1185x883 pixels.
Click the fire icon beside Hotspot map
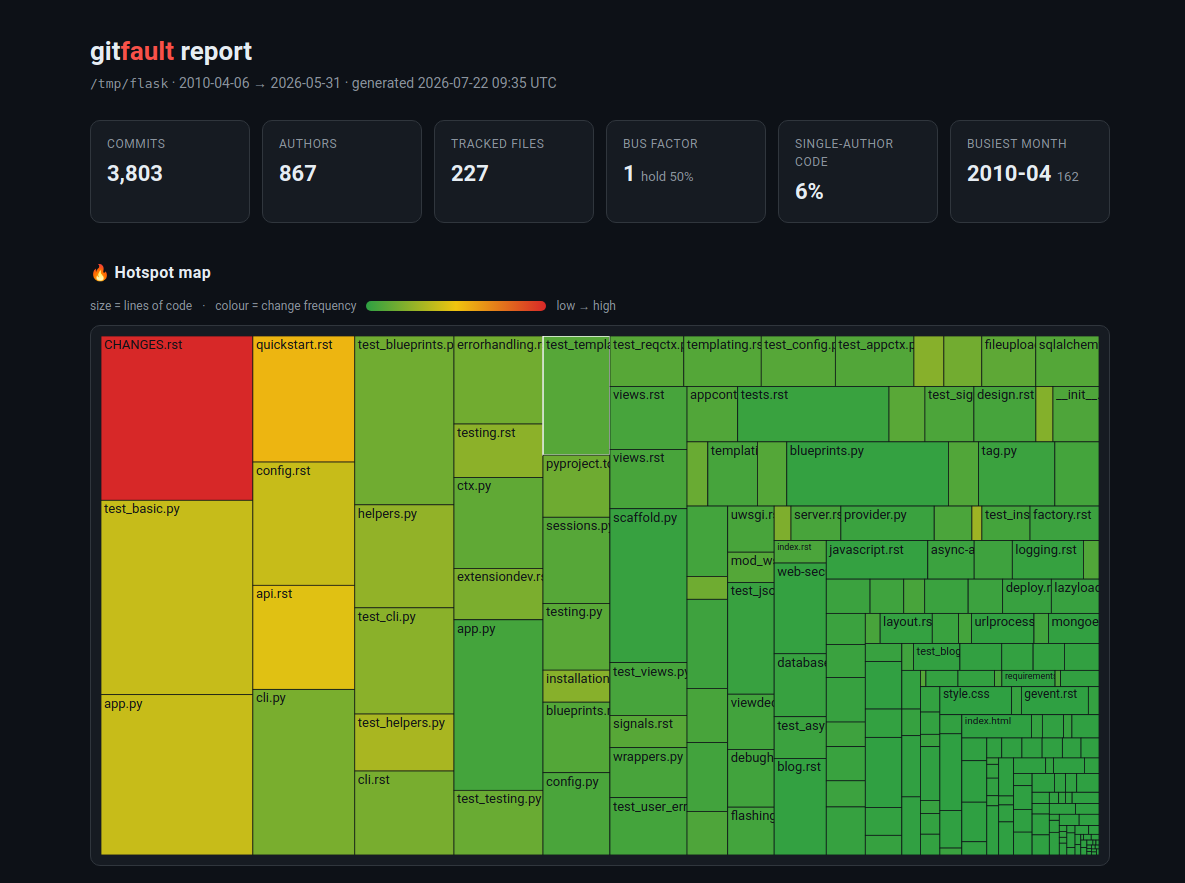point(100,273)
